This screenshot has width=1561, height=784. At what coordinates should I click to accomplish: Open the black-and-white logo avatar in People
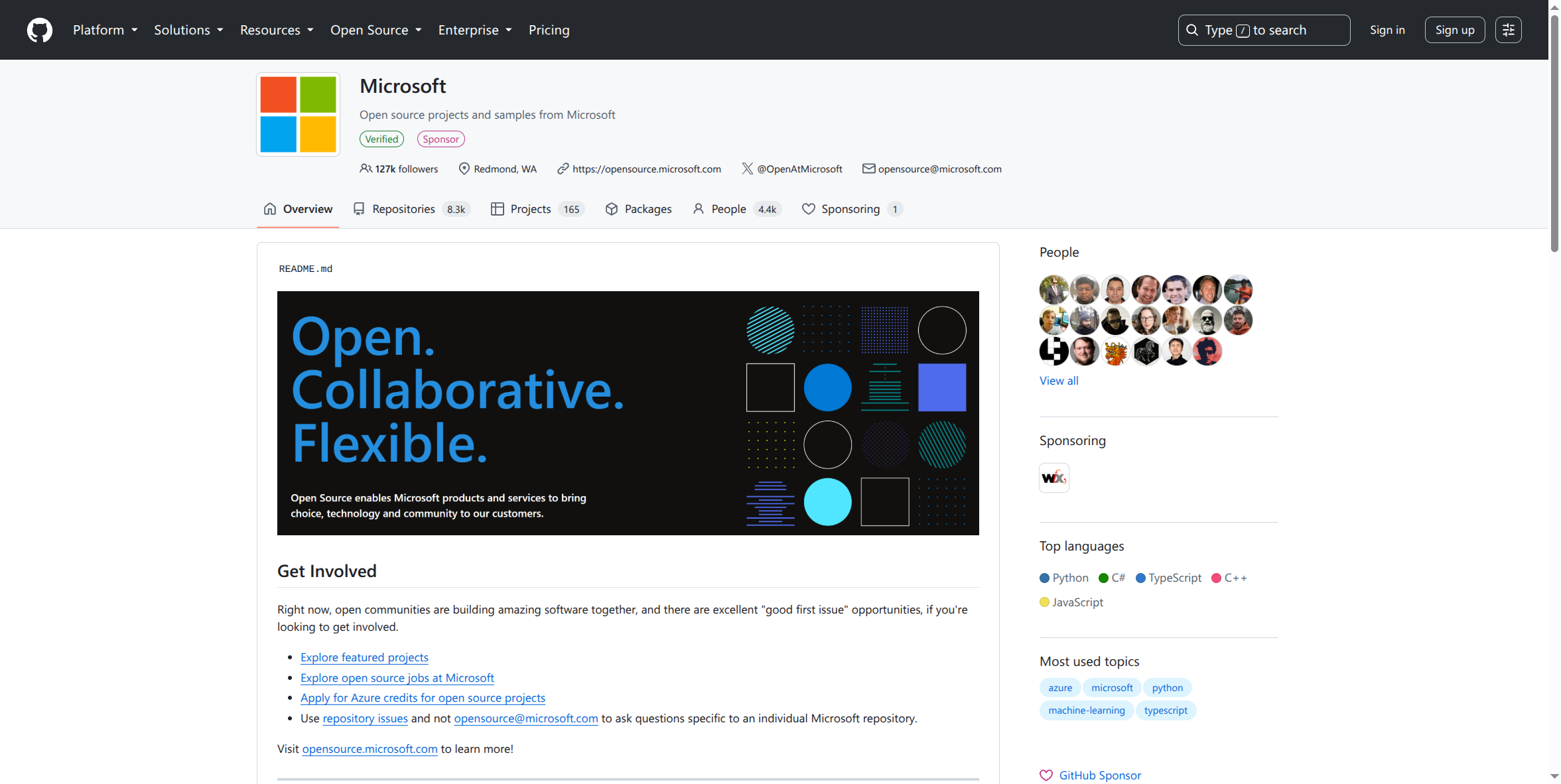pos(1053,351)
